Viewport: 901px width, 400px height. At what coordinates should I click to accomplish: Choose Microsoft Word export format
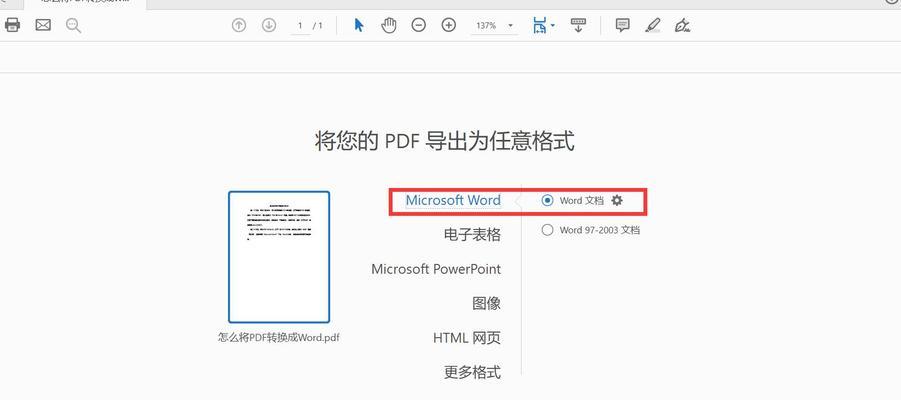click(x=453, y=201)
